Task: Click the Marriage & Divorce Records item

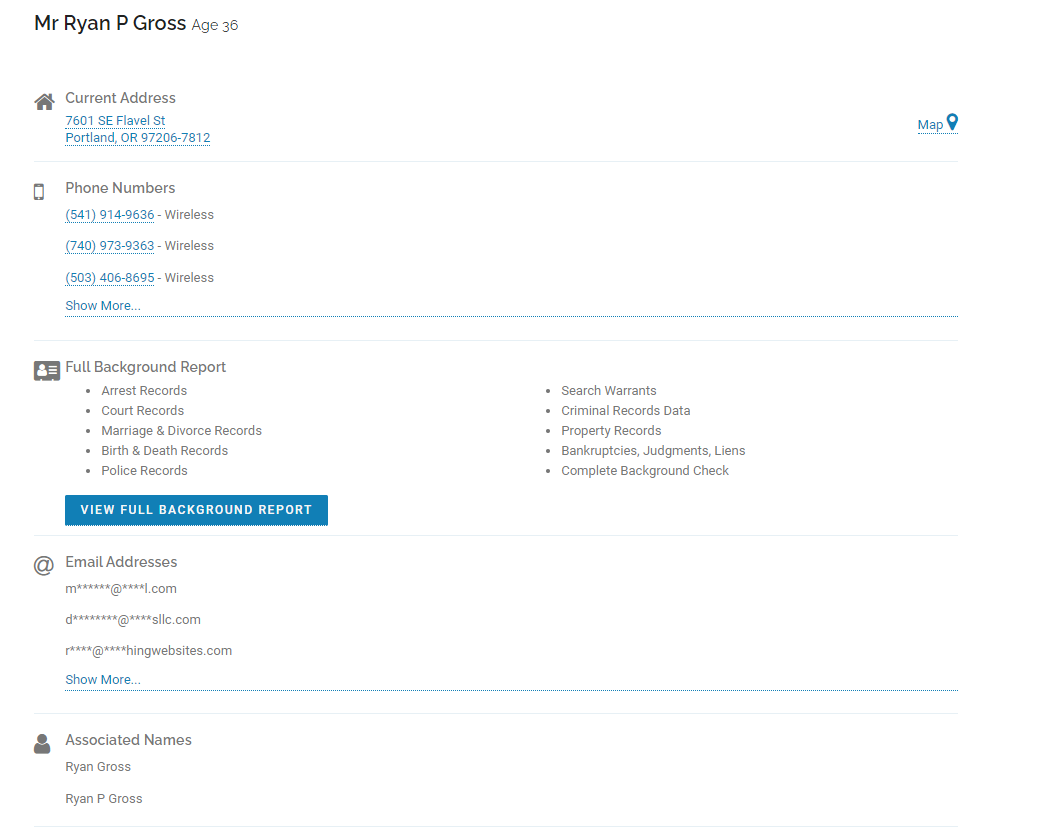Action: (x=181, y=430)
